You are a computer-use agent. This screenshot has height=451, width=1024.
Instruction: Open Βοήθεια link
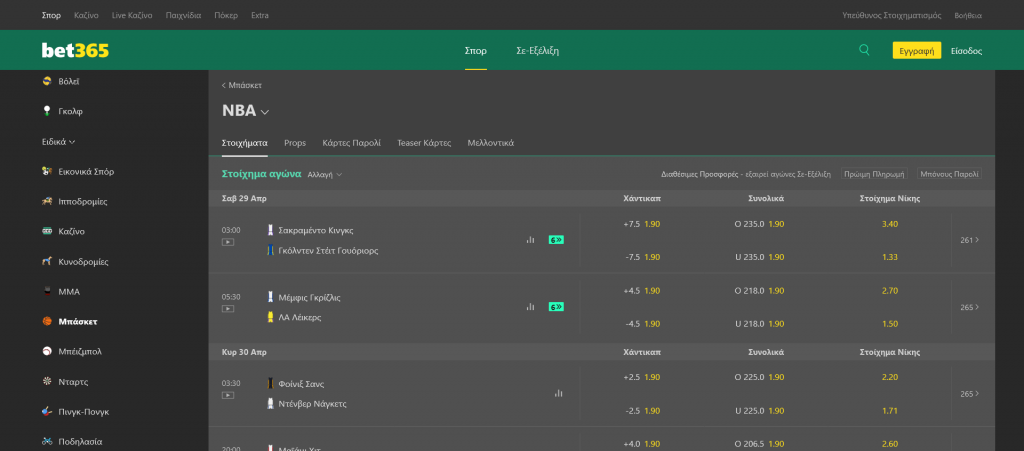(968, 15)
